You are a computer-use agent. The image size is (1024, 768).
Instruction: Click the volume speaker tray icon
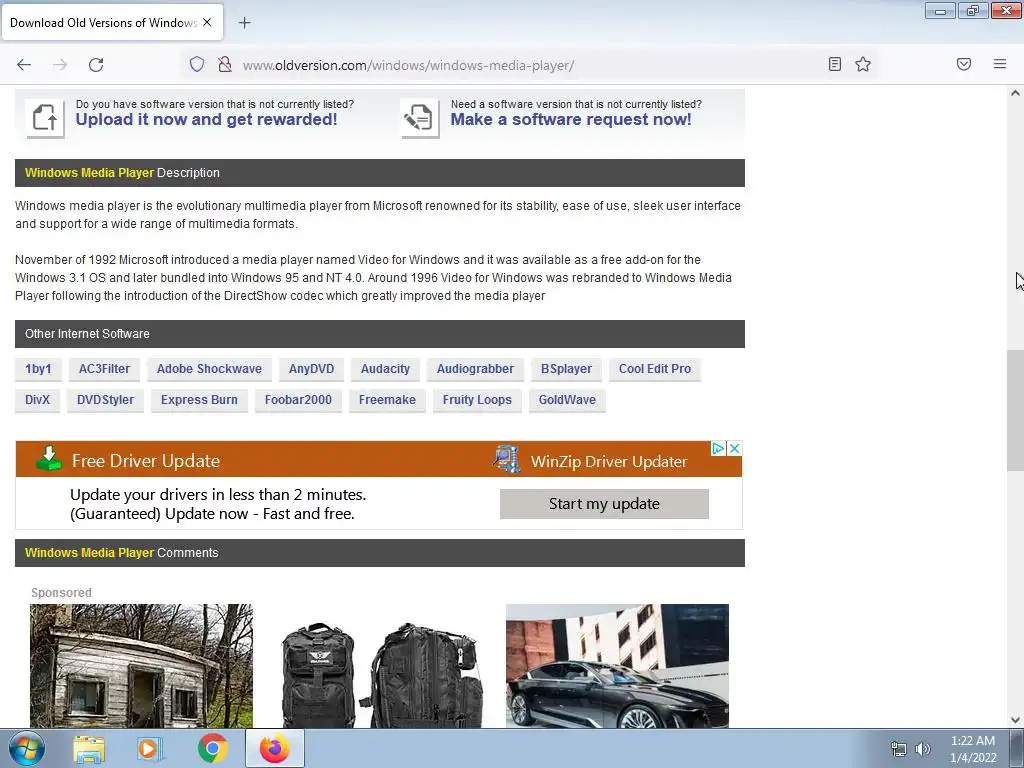(x=922, y=749)
